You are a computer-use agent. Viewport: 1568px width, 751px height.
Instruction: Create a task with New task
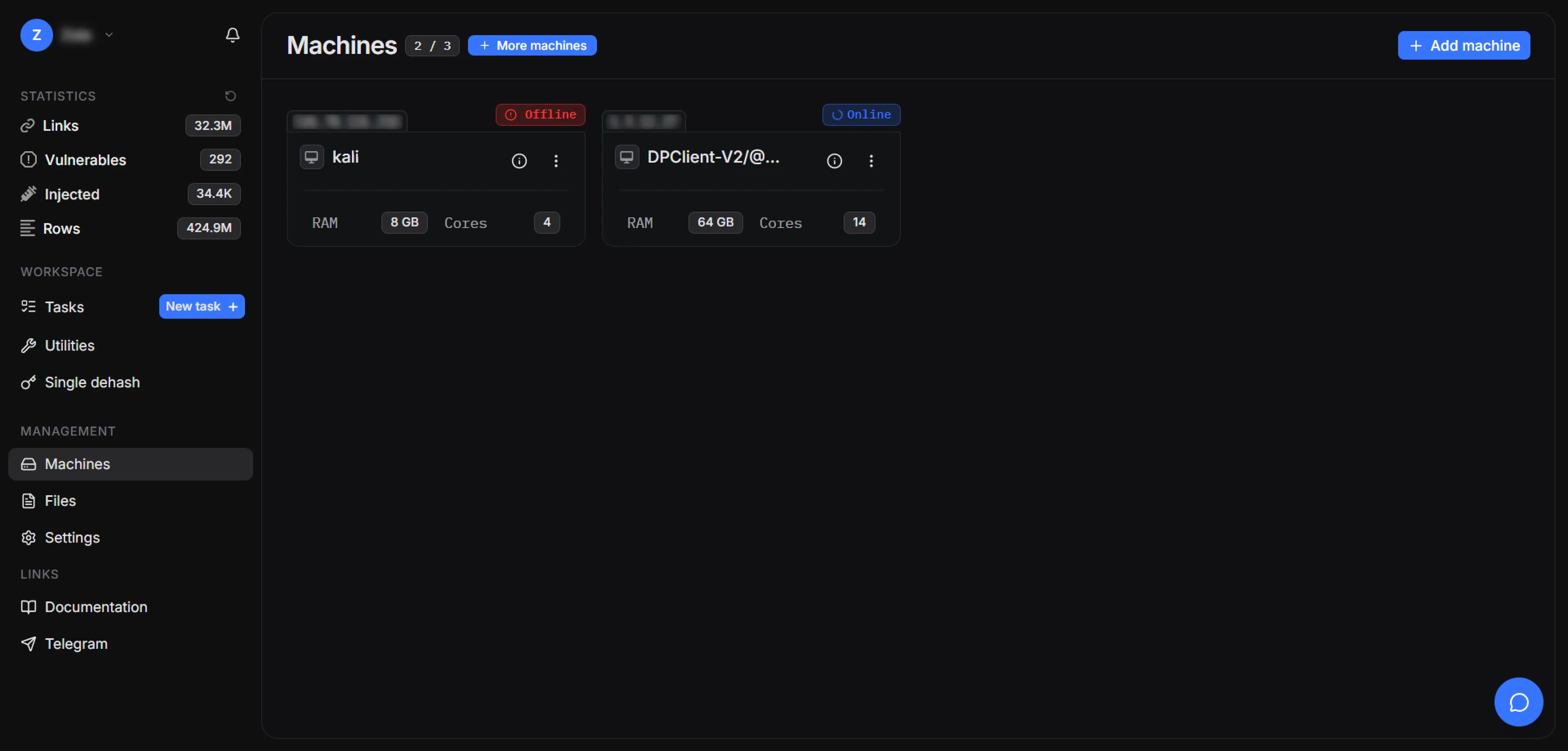(201, 306)
